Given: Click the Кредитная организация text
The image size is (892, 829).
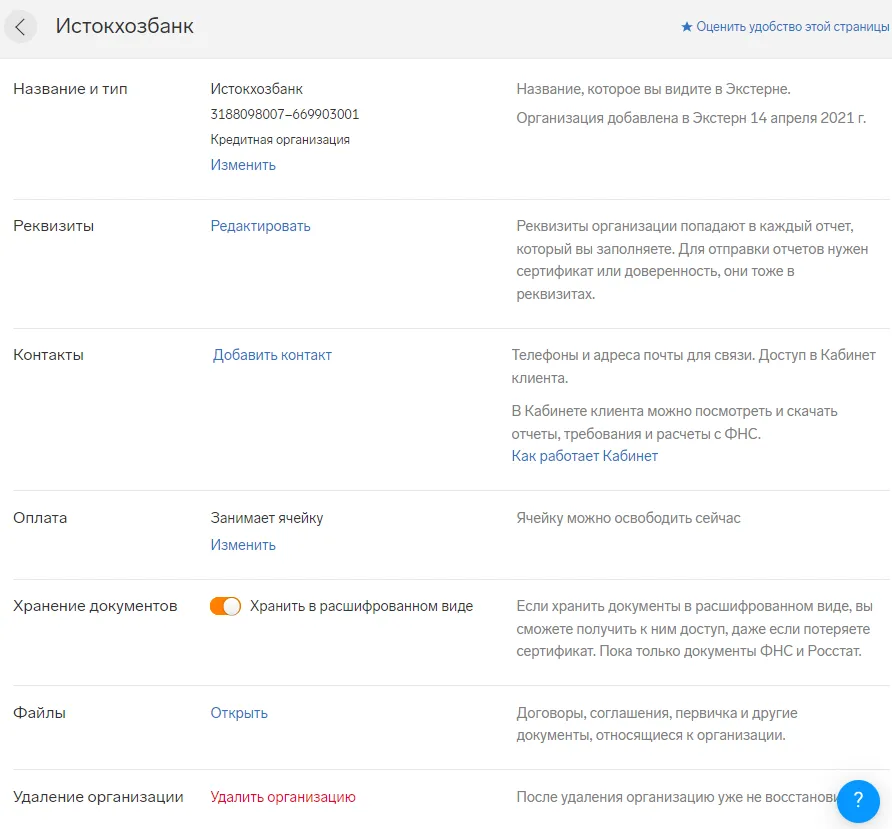Looking at the screenshot, I should [x=280, y=139].
